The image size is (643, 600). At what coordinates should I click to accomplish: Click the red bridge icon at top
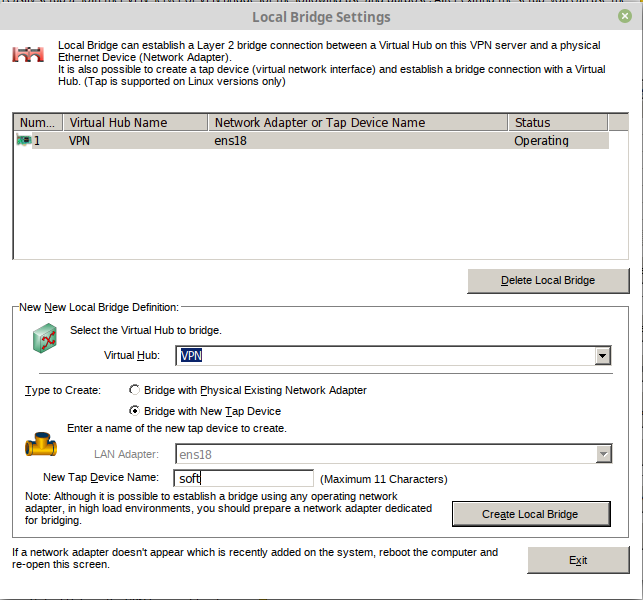pos(28,54)
